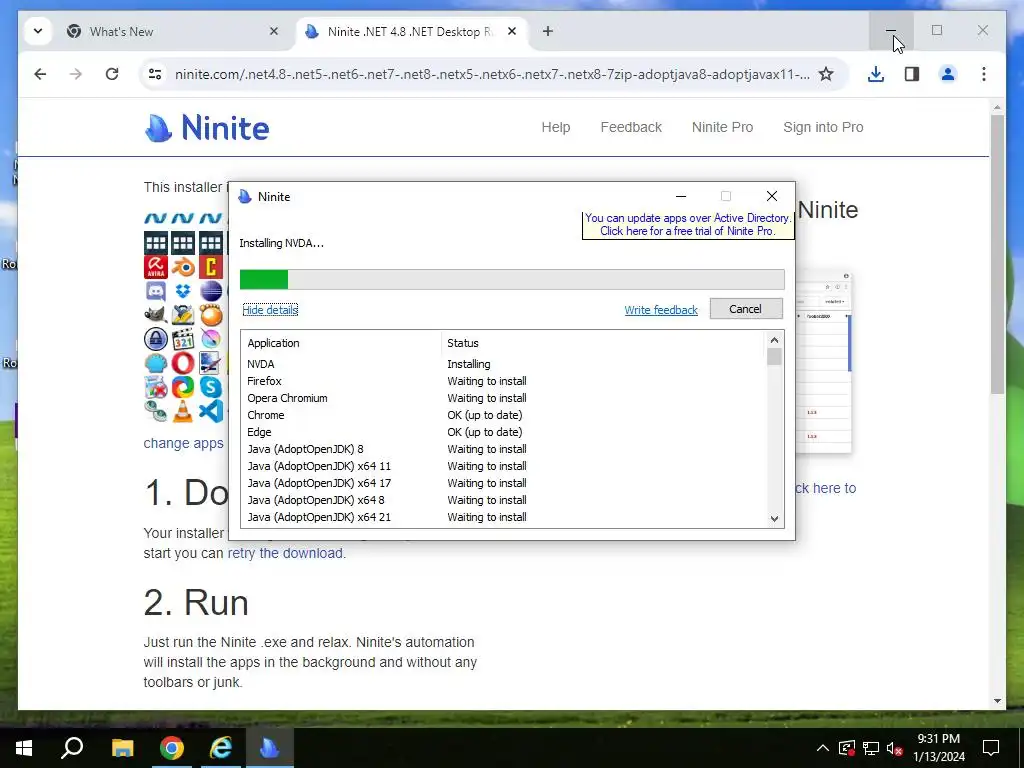Reload the Ninite page
Image resolution: width=1024 pixels, height=768 pixels.
pyautogui.click(x=112, y=74)
